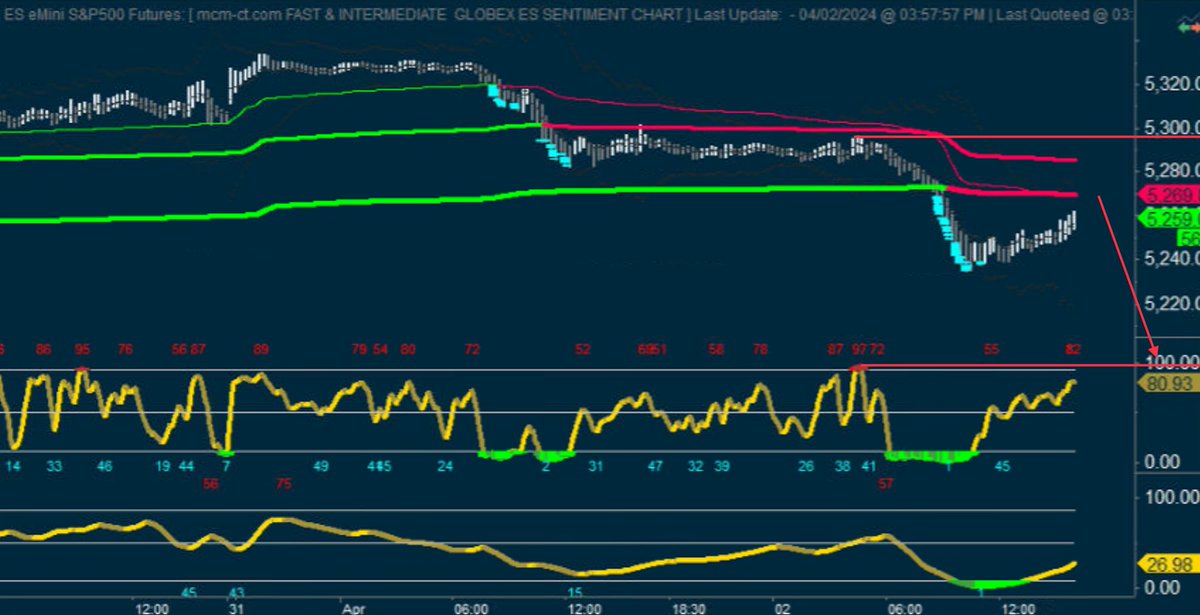Select the 5,280.0 price axis label
The height and width of the screenshot is (615, 1200).
point(1172,171)
